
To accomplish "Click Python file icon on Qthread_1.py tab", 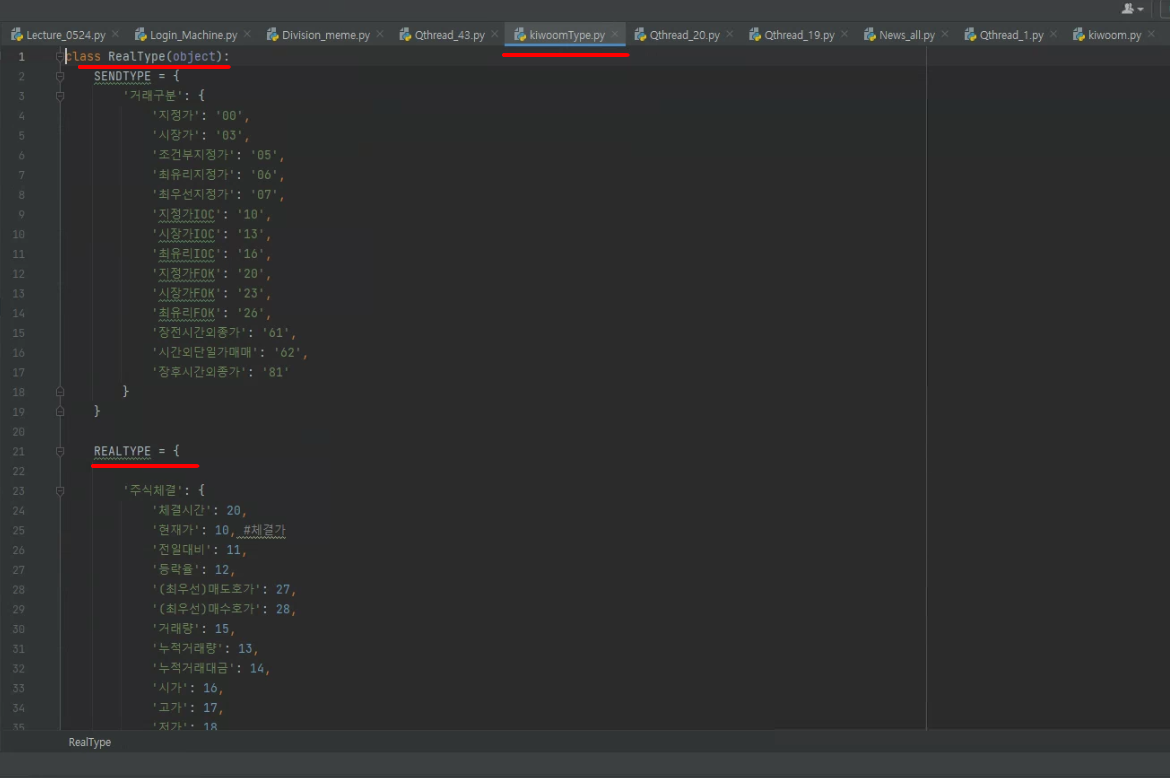I will click(x=970, y=34).
